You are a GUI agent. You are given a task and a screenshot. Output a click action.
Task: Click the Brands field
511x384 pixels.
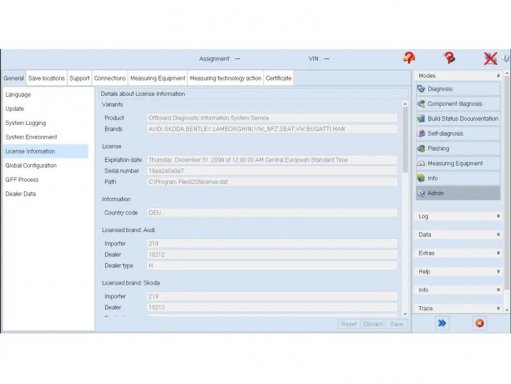coord(272,129)
